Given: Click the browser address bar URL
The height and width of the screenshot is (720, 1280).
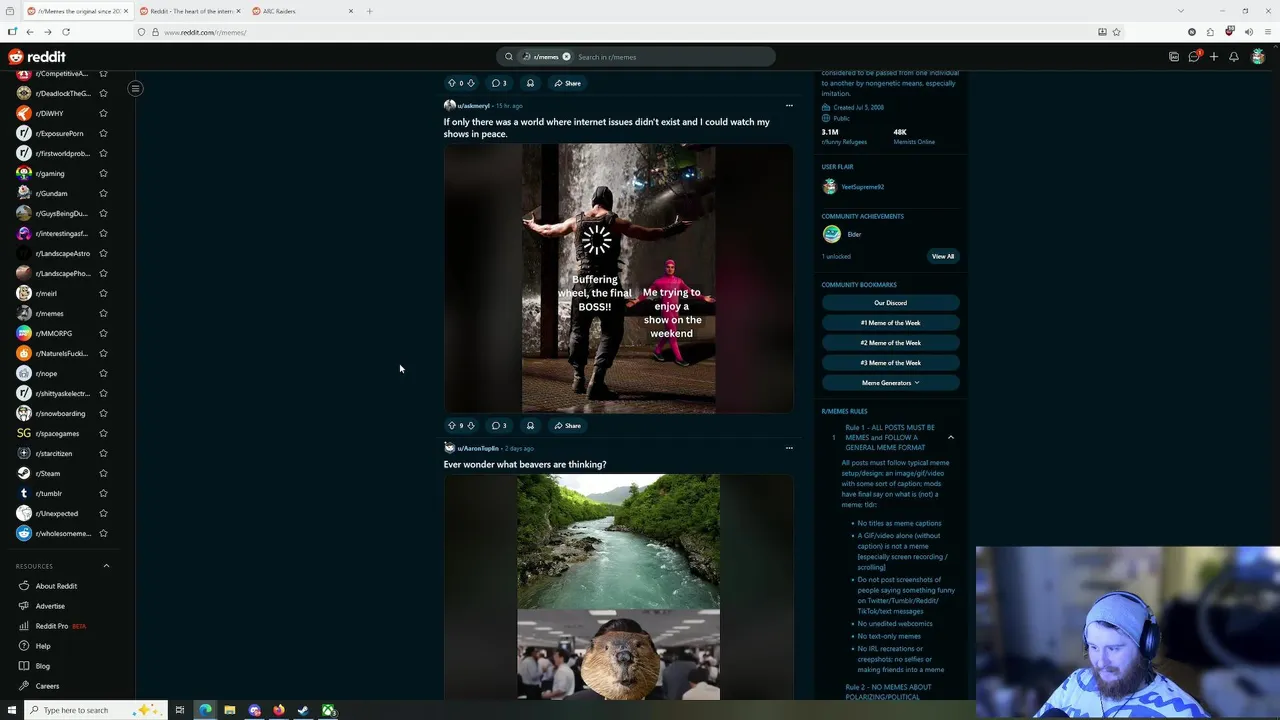Looking at the screenshot, I should 205,32.
